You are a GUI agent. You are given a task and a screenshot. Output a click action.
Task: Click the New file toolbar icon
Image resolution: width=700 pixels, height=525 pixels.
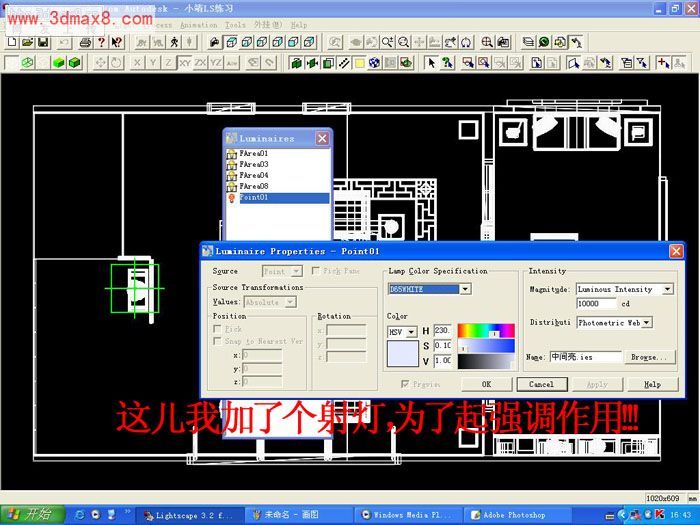[12, 42]
